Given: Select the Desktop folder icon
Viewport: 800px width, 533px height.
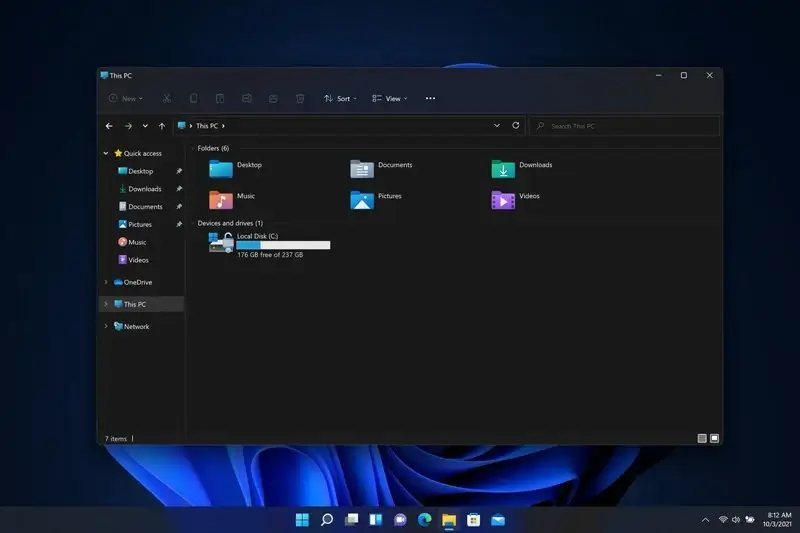Looking at the screenshot, I should (221, 169).
